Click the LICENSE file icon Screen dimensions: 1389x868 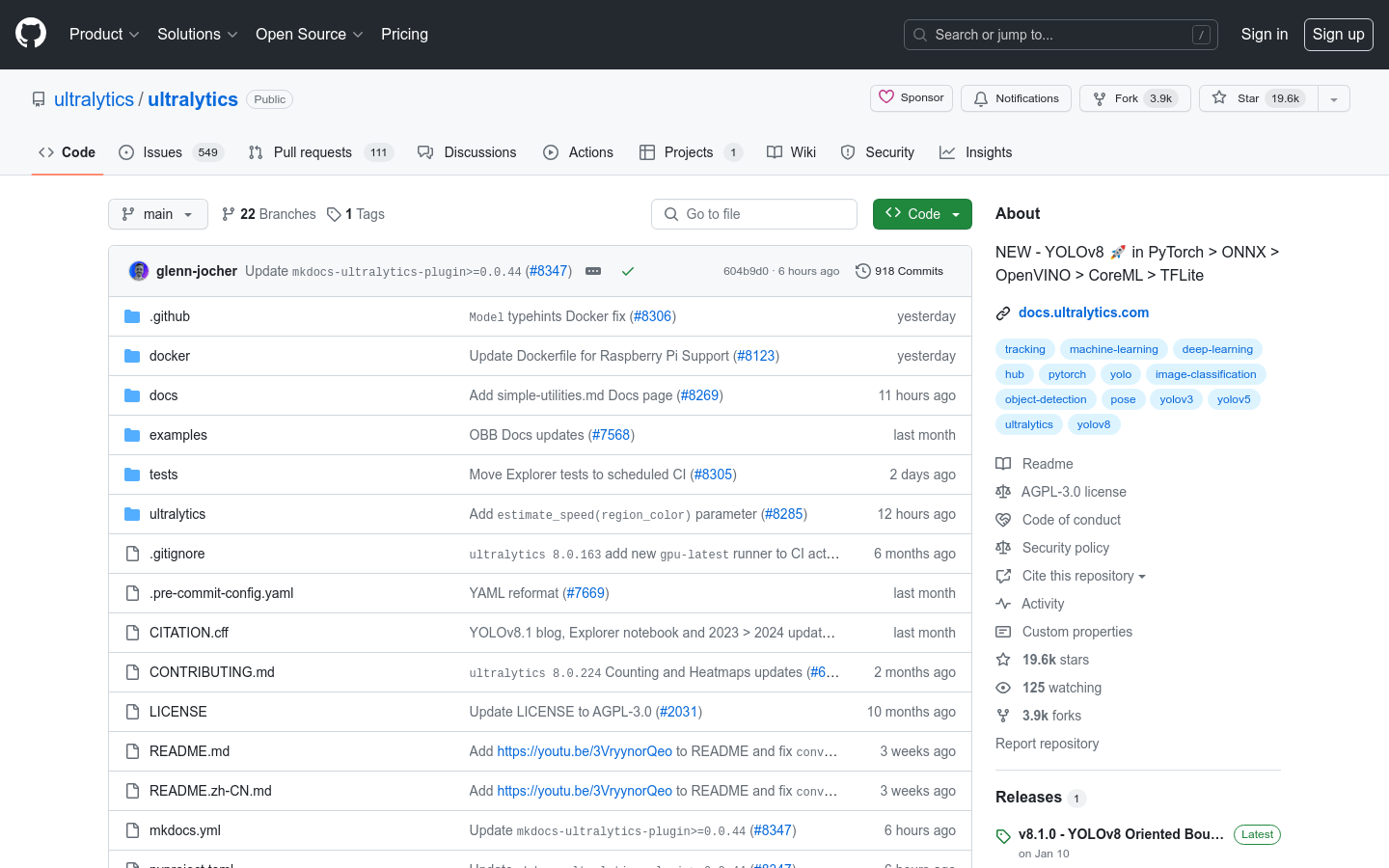click(132, 712)
